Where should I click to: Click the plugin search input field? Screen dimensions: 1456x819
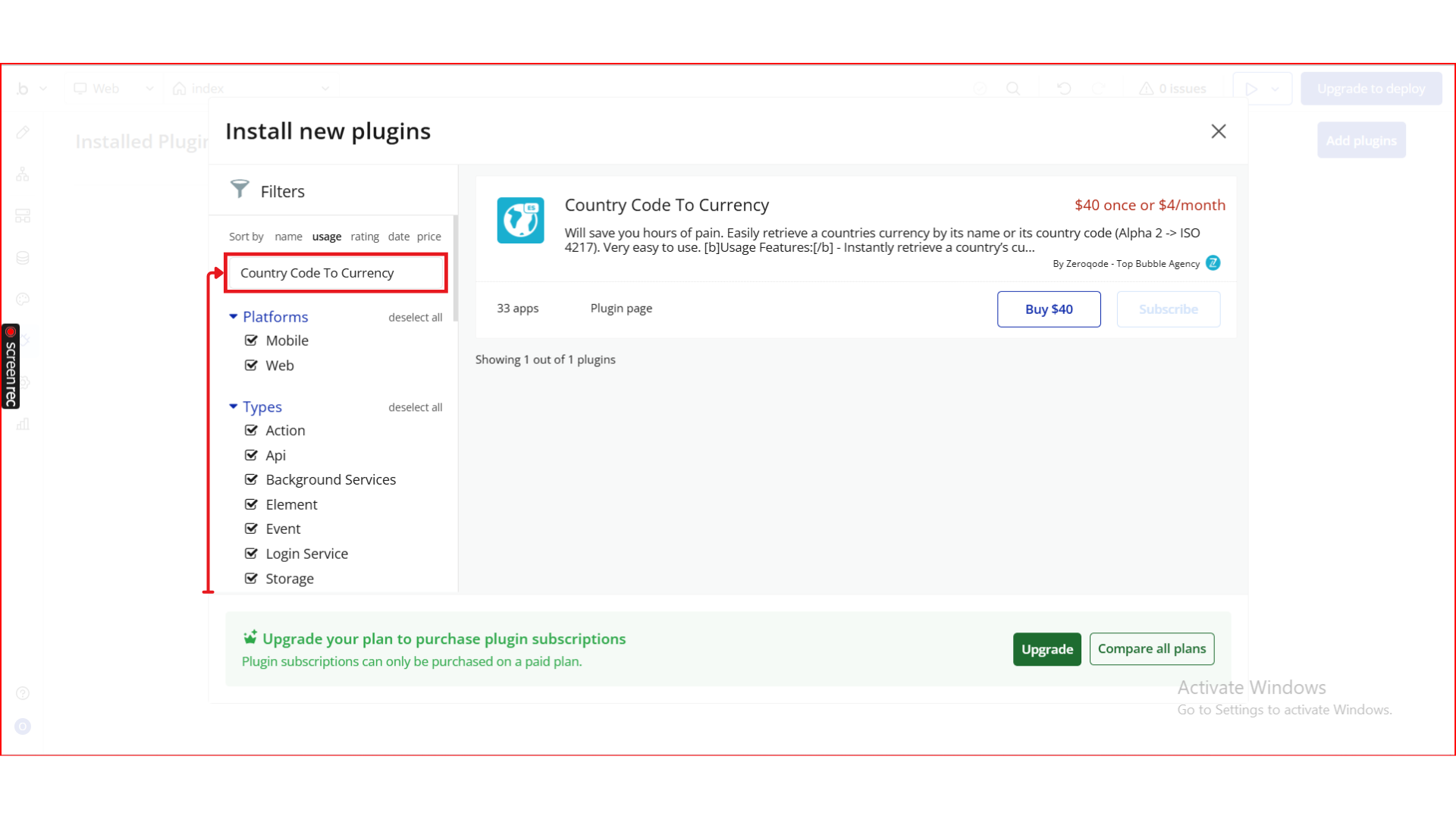[x=335, y=273]
